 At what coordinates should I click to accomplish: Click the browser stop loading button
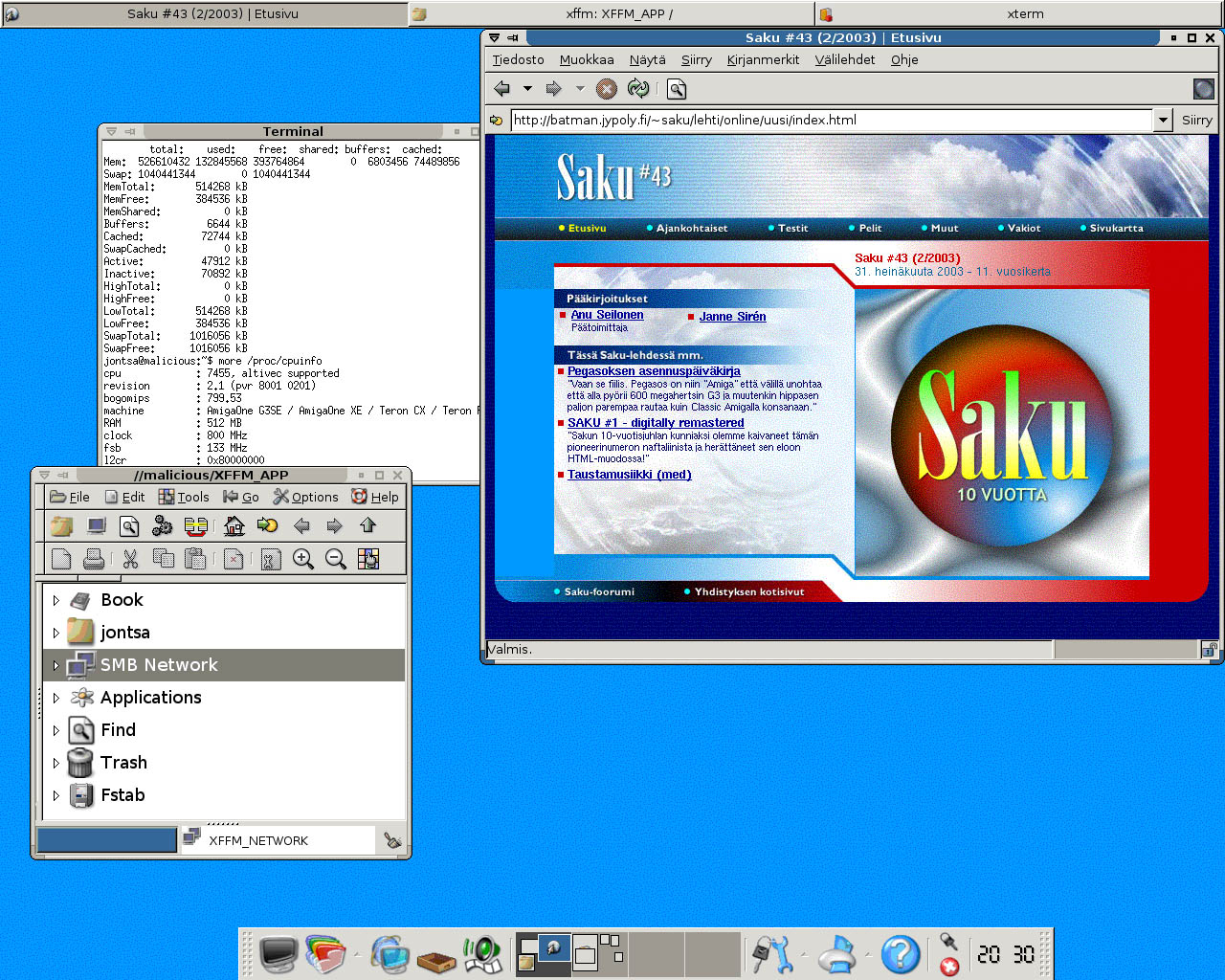click(x=607, y=89)
